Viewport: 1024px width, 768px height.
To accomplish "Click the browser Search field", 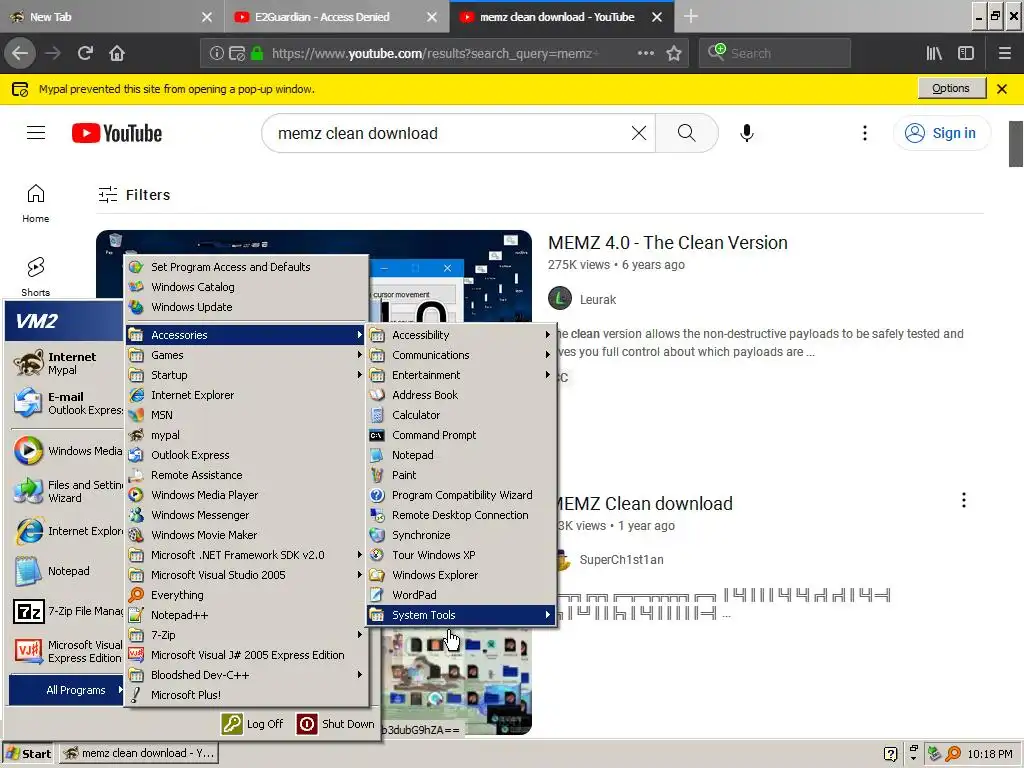I will [775, 53].
